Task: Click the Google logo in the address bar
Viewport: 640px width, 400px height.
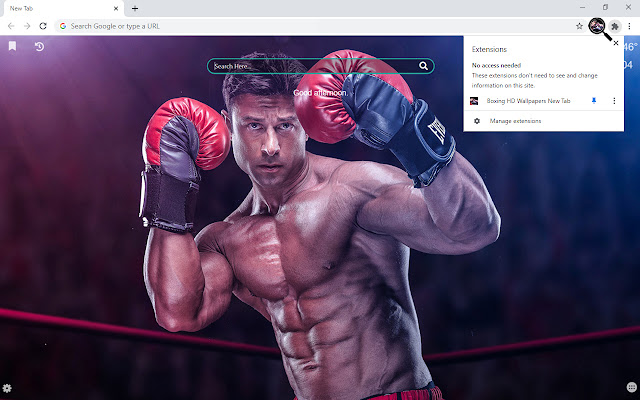Action: coord(63,26)
